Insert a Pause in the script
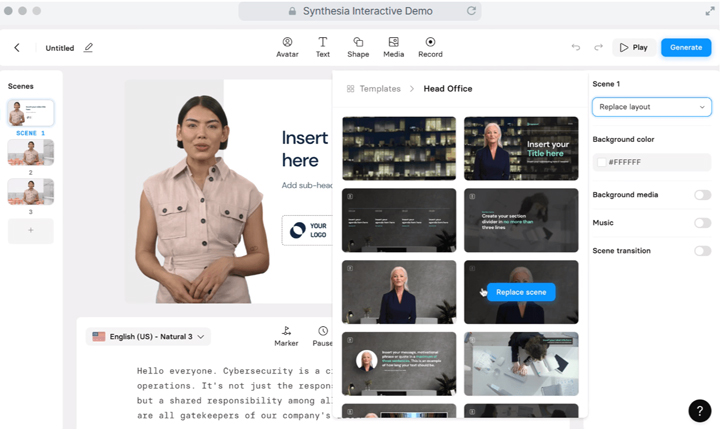The width and height of the screenshot is (720, 430). pos(322,336)
